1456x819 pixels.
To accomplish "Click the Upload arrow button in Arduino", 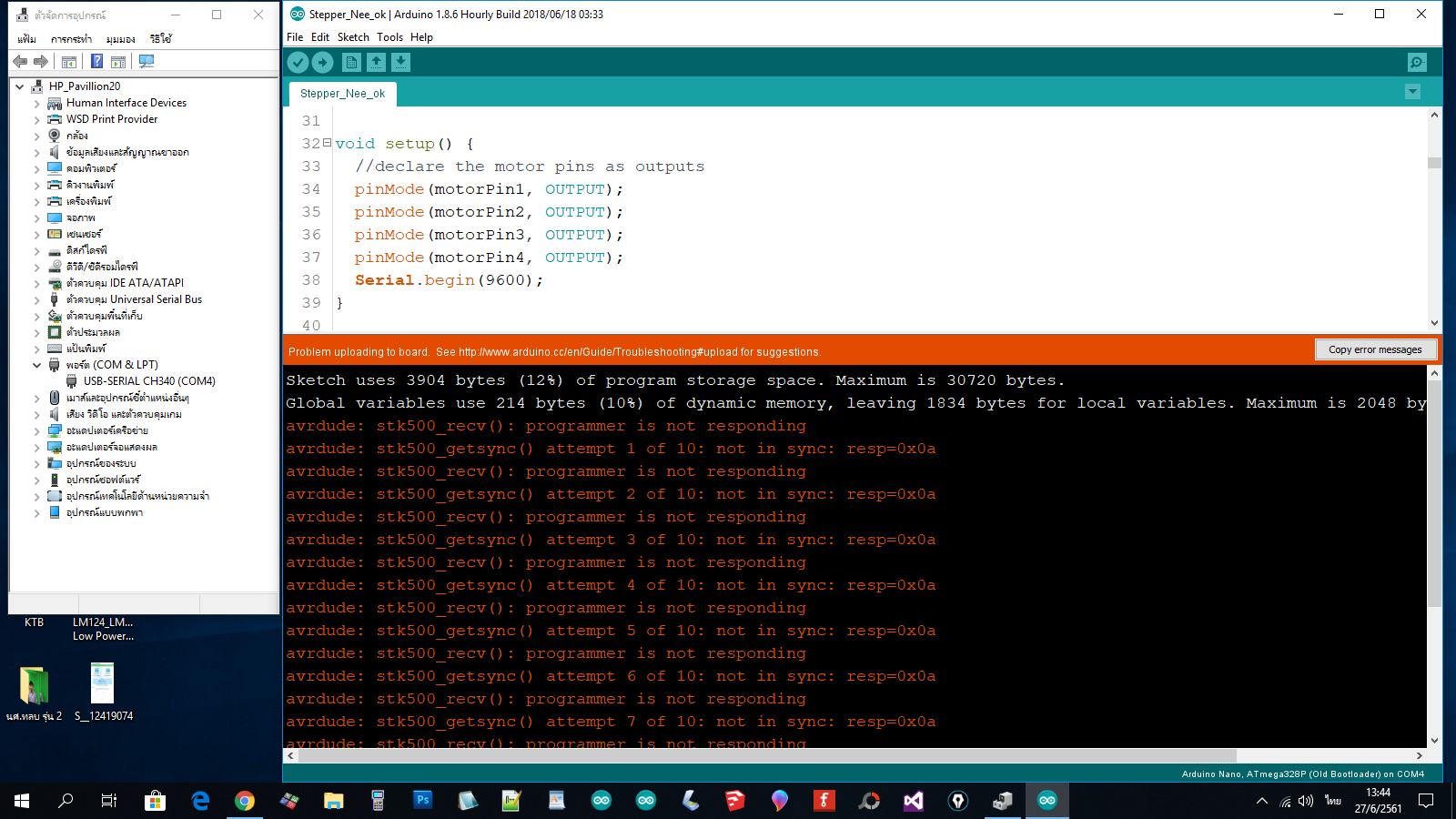I will [x=322, y=62].
